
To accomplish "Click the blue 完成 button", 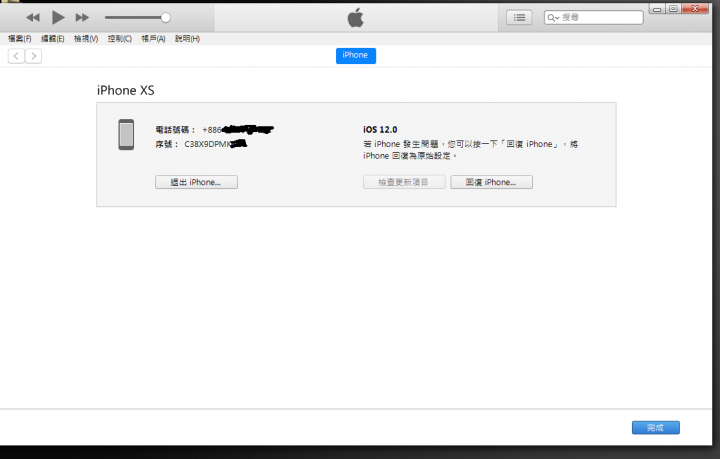I will pos(656,428).
